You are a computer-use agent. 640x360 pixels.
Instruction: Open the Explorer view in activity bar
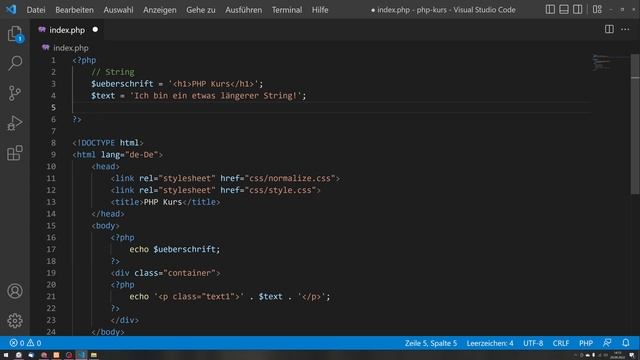[x=15, y=34]
